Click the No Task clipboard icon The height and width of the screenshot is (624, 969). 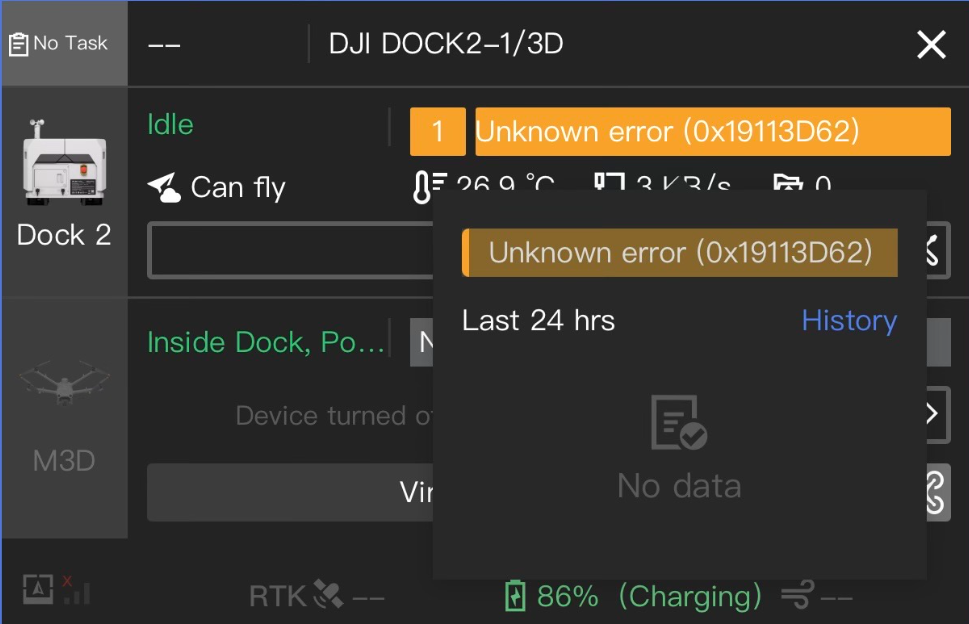click(19, 44)
